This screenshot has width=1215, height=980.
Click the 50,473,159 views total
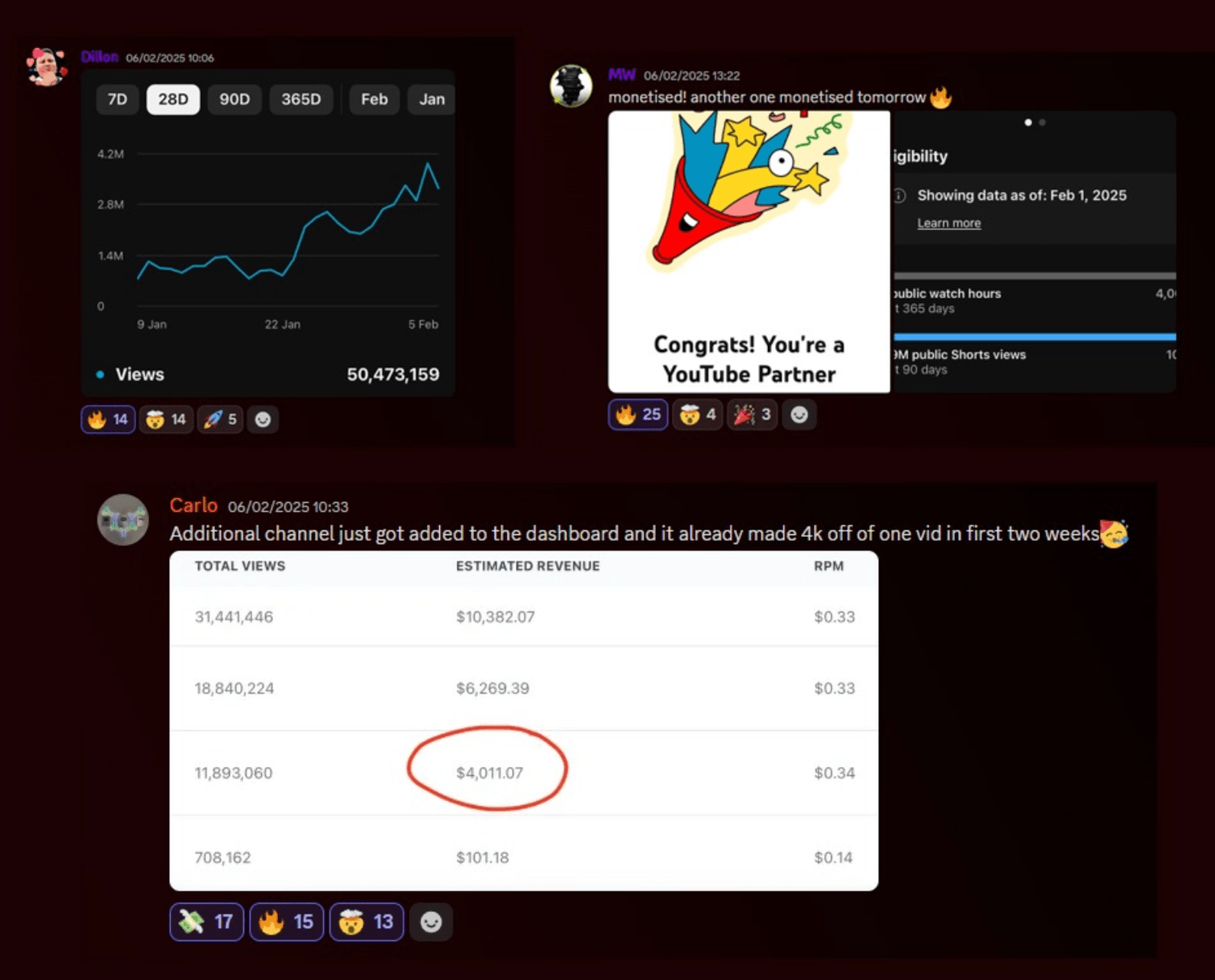[x=393, y=374]
